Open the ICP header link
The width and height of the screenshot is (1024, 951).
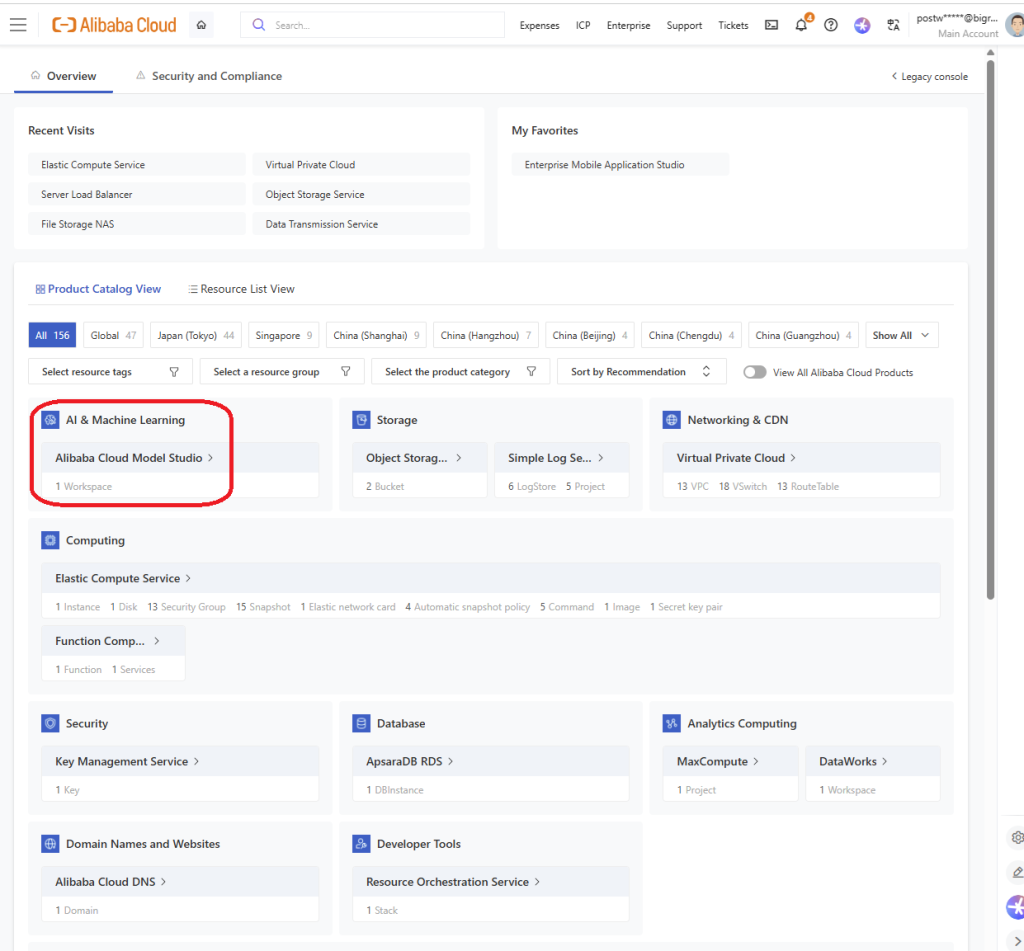pos(583,25)
